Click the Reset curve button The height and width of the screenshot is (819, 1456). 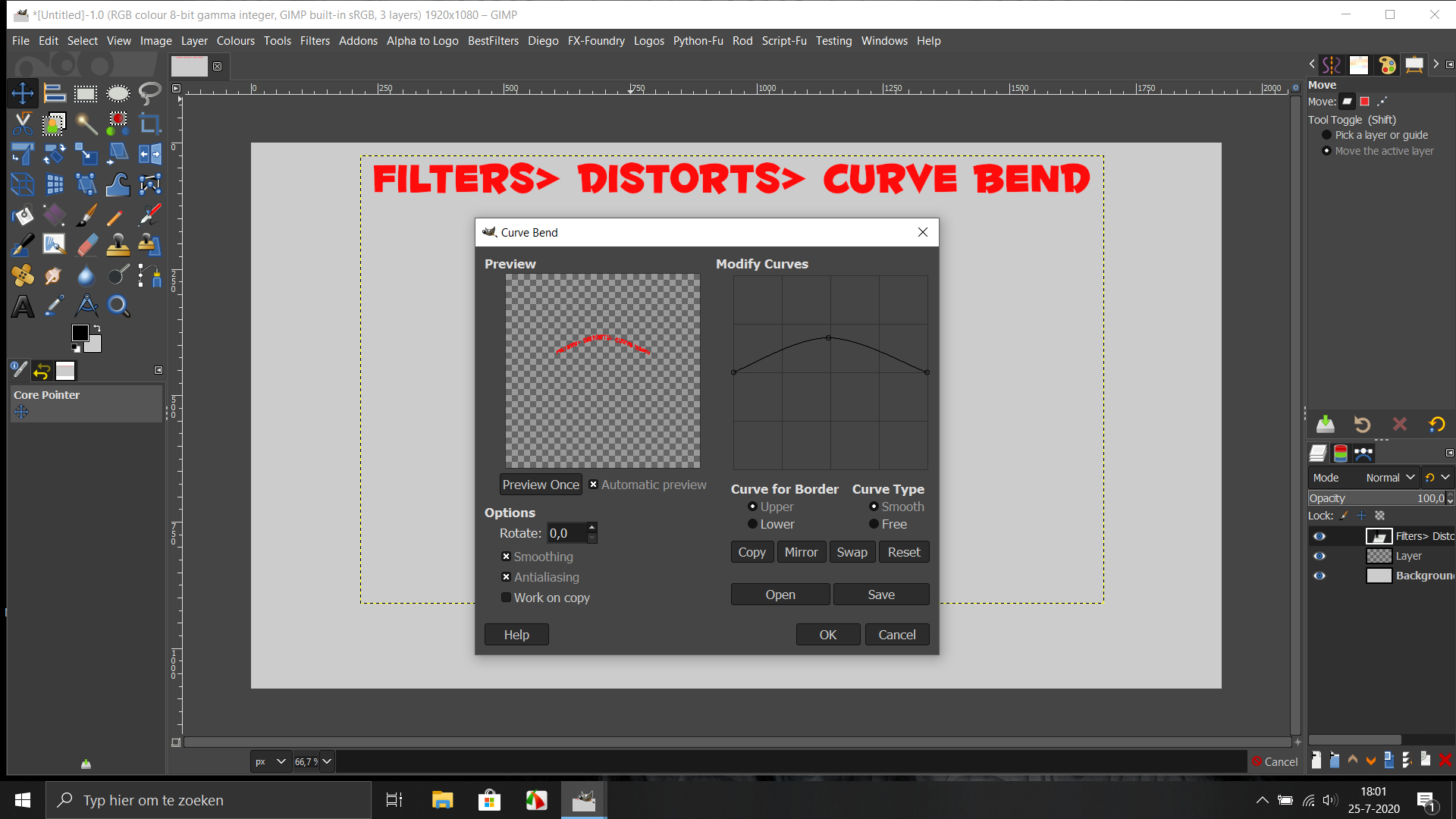[904, 552]
